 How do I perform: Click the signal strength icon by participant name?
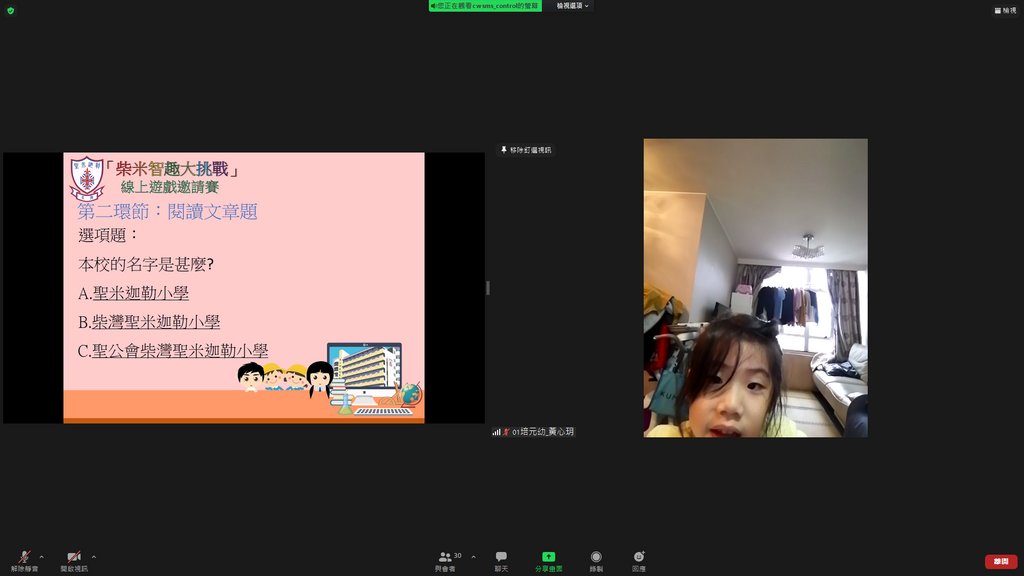[496, 432]
